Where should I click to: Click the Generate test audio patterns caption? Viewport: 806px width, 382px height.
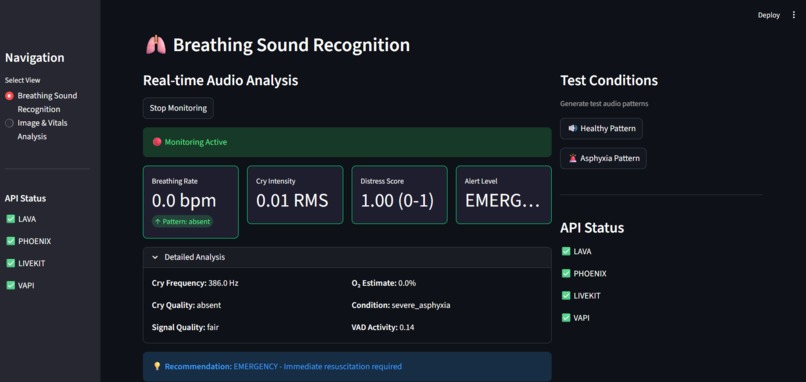[x=604, y=104]
